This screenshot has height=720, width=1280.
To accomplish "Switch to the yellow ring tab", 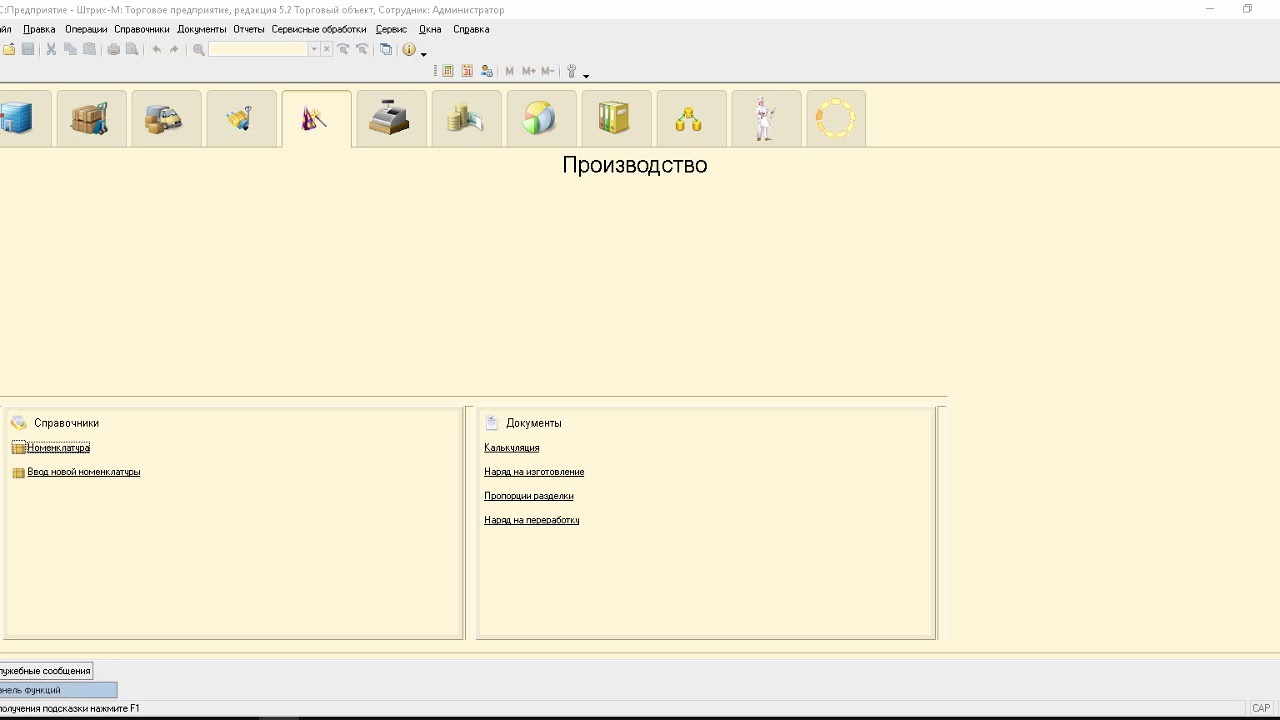I will point(836,119).
